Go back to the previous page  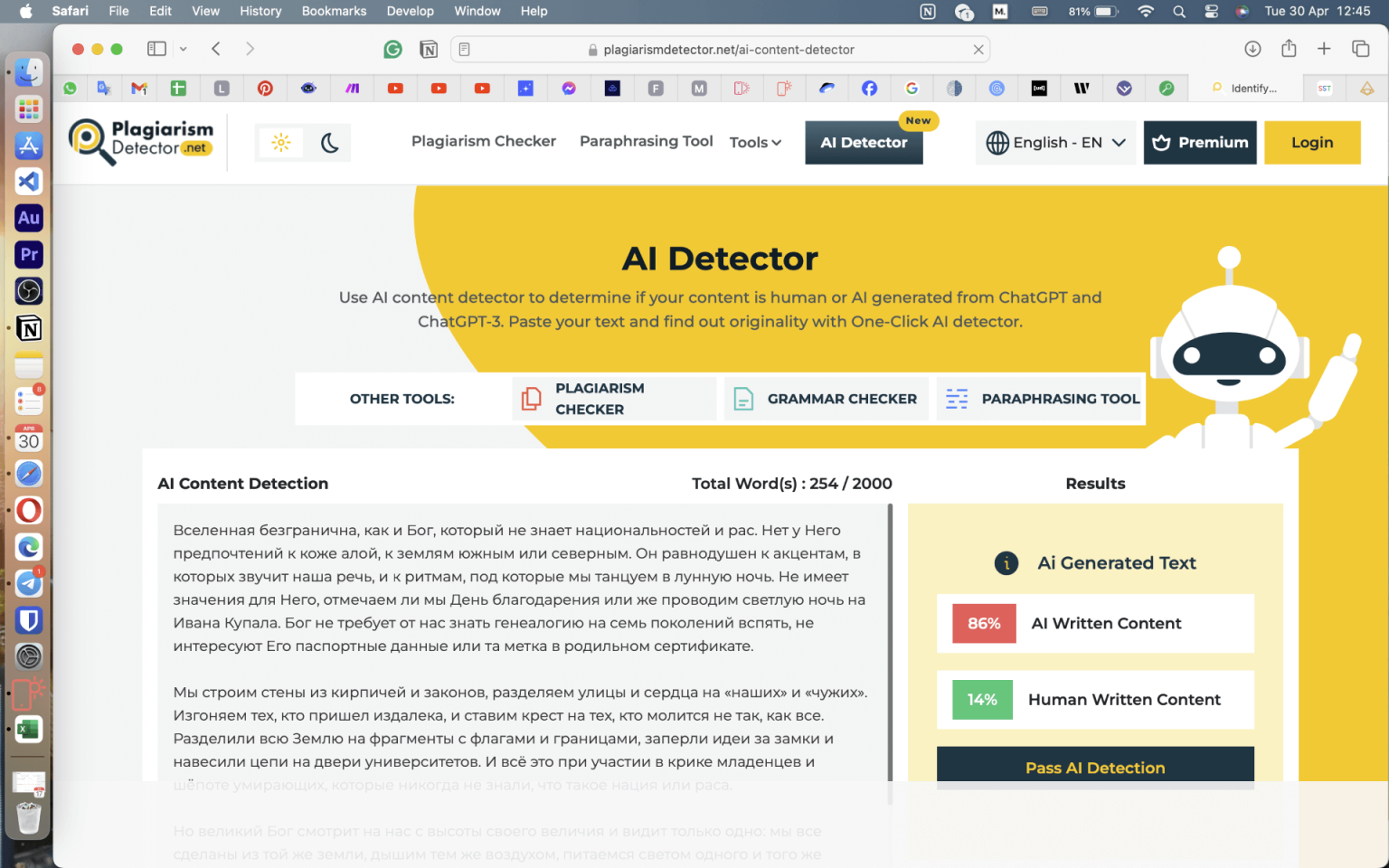coord(216,49)
